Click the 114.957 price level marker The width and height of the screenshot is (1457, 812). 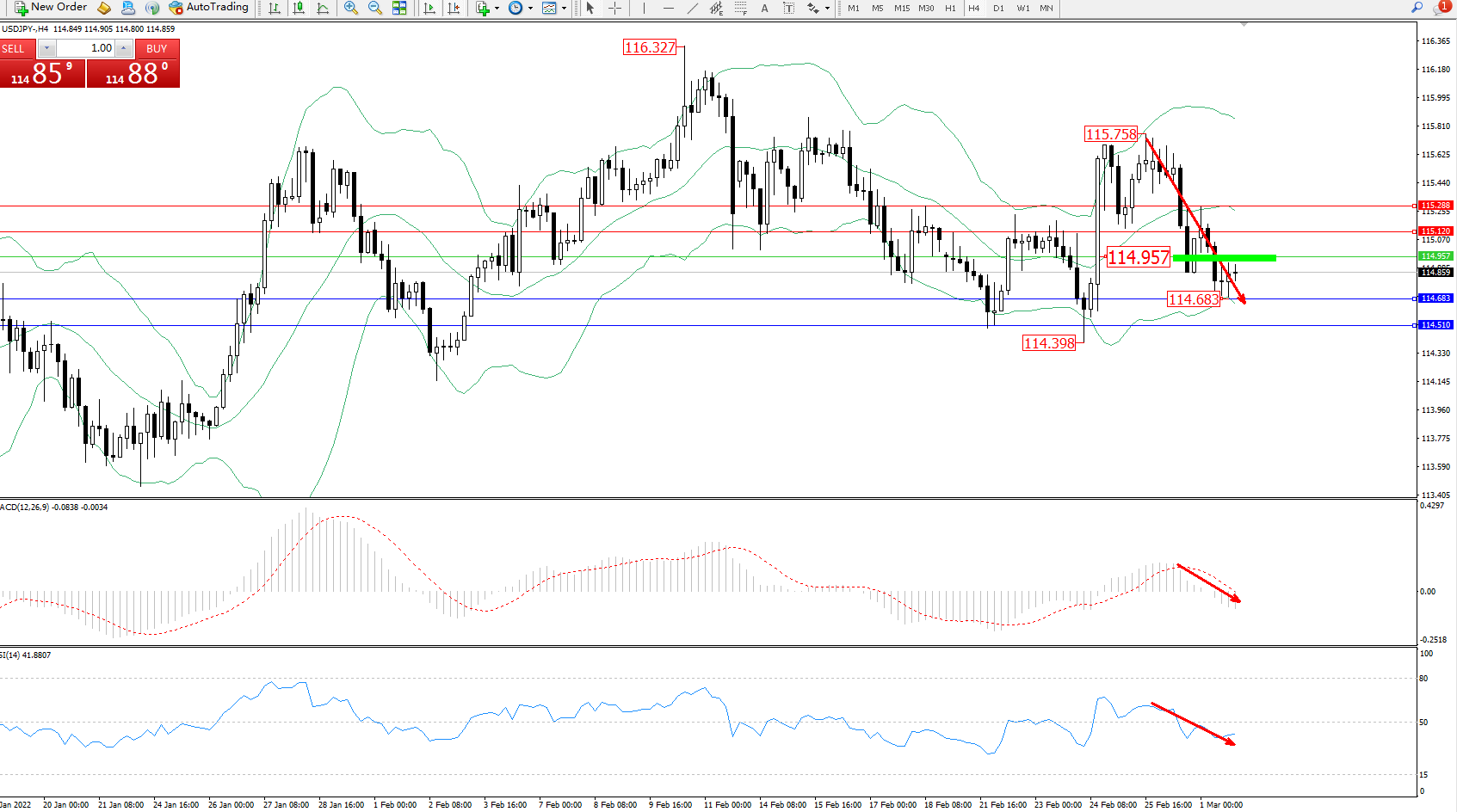click(1138, 257)
